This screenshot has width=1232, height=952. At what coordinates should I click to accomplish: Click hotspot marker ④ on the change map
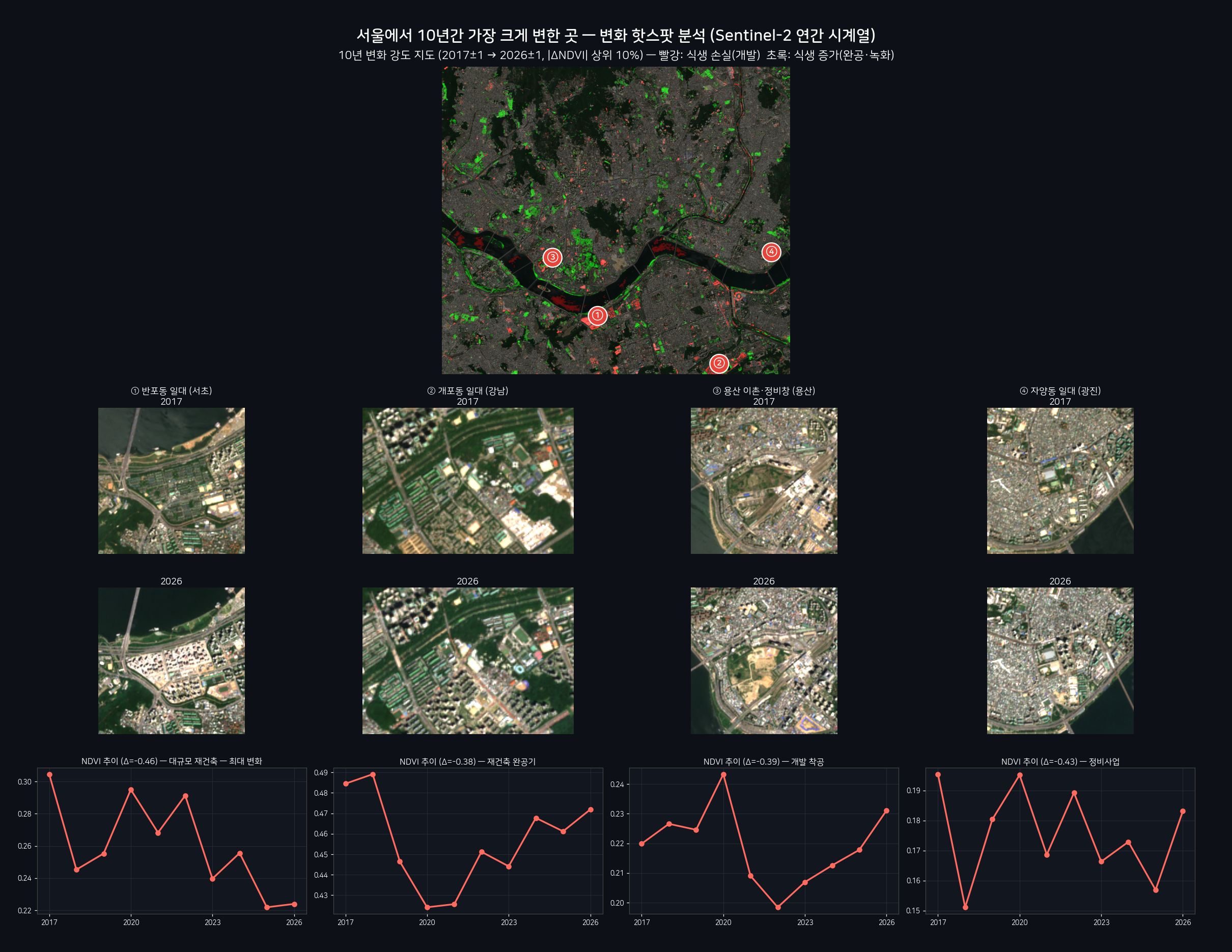point(771,251)
